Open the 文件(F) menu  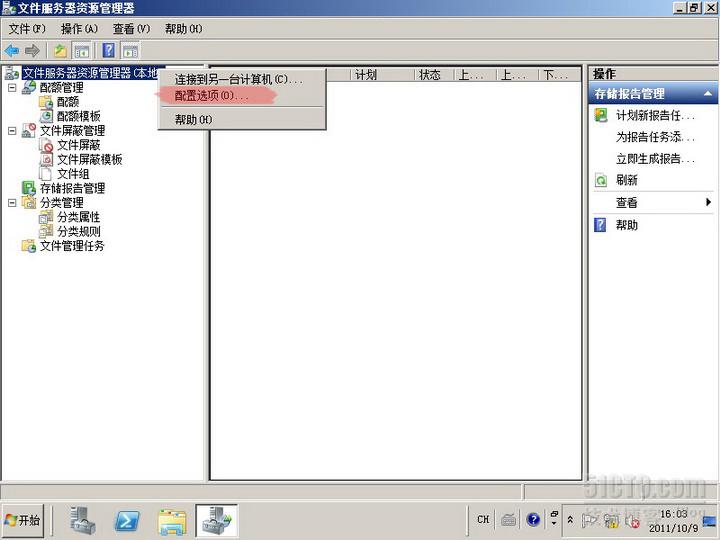click(x=27, y=29)
